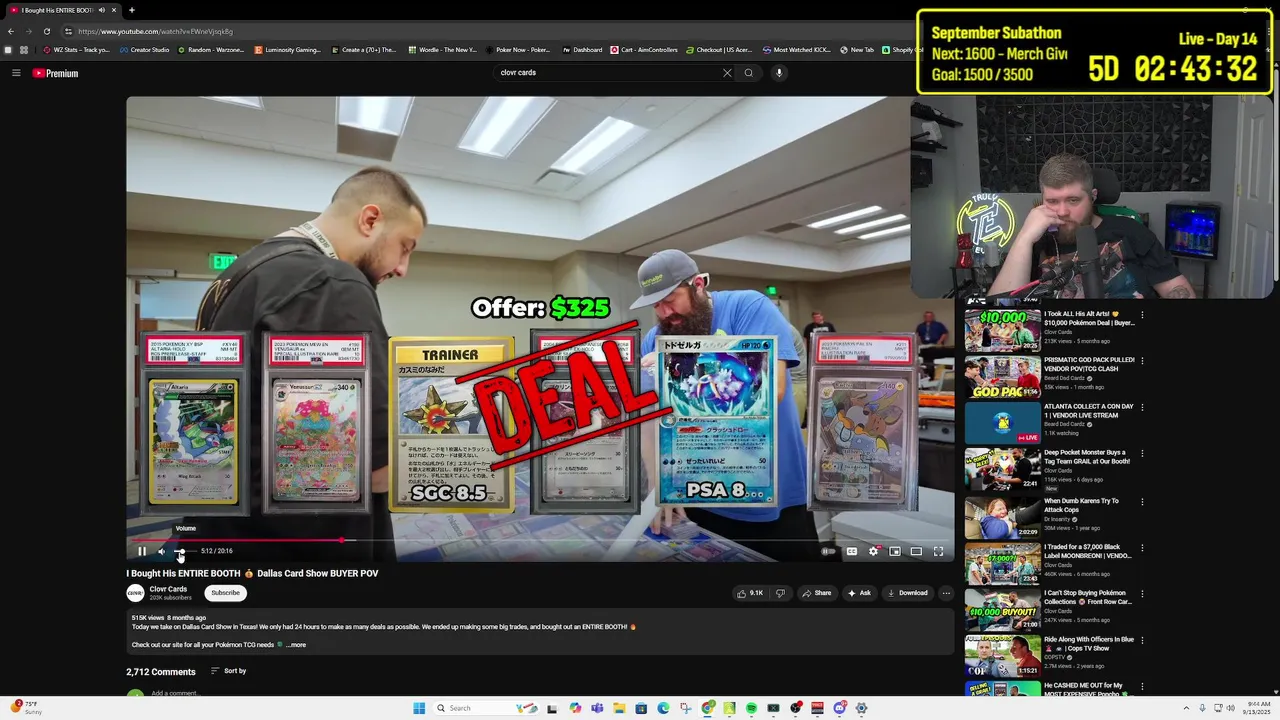Enable theater mode
This screenshot has width=1280, height=720.
pyautogui.click(x=916, y=551)
